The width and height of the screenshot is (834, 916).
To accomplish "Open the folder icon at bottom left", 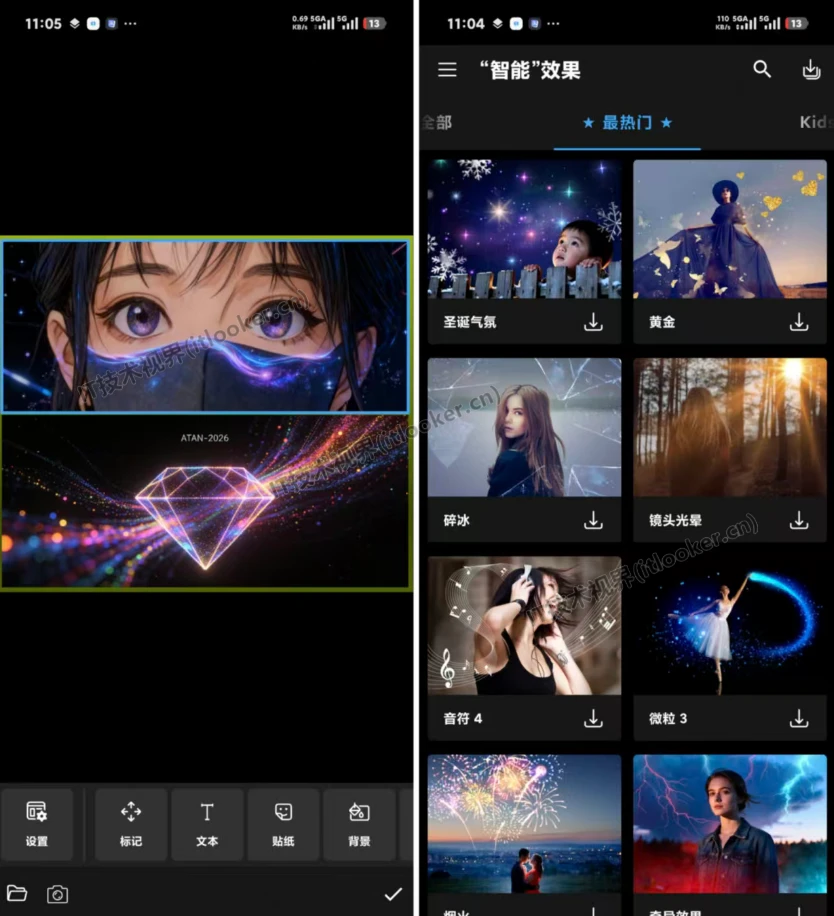I will 17,893.
